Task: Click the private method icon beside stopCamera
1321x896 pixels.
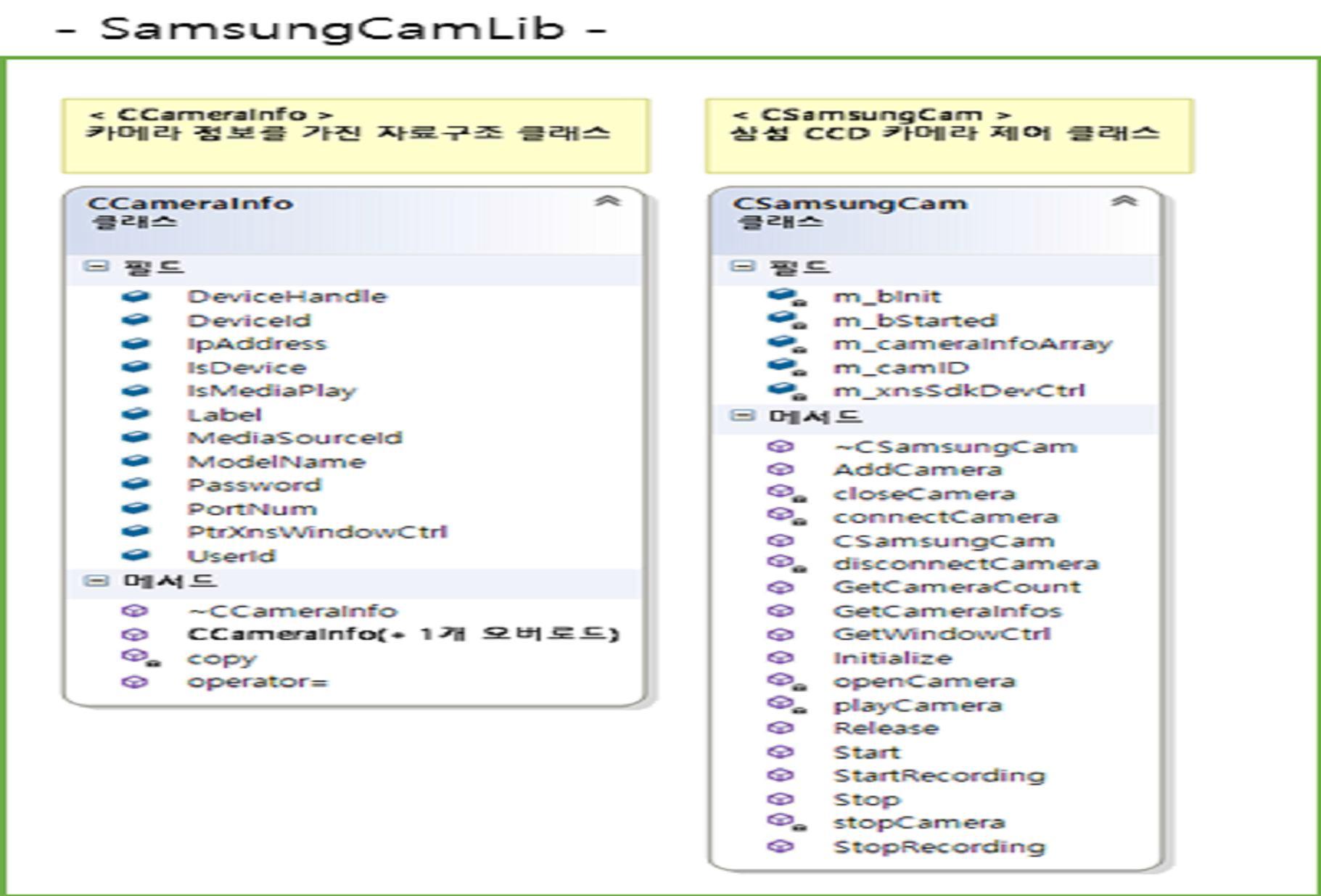Action: [787, 822]
